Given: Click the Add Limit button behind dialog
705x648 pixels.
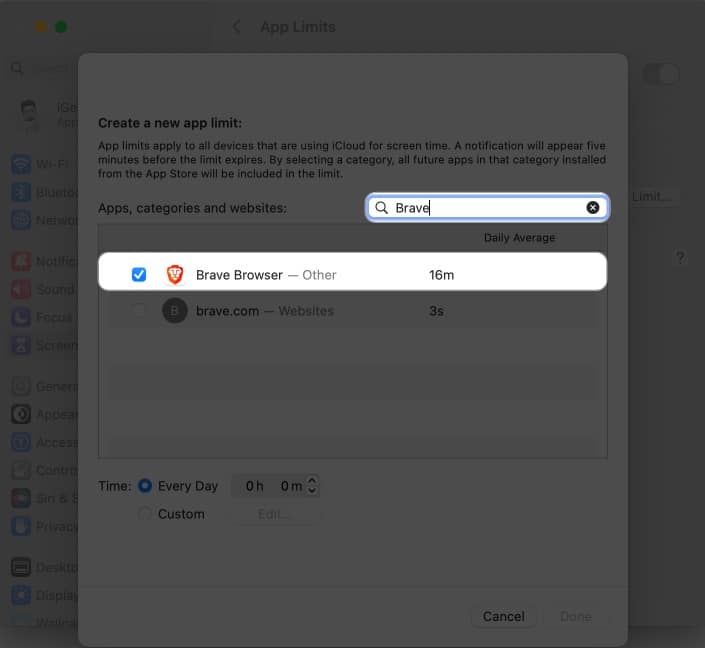Looking at the screenshot, I should click(x=652, y=197).
